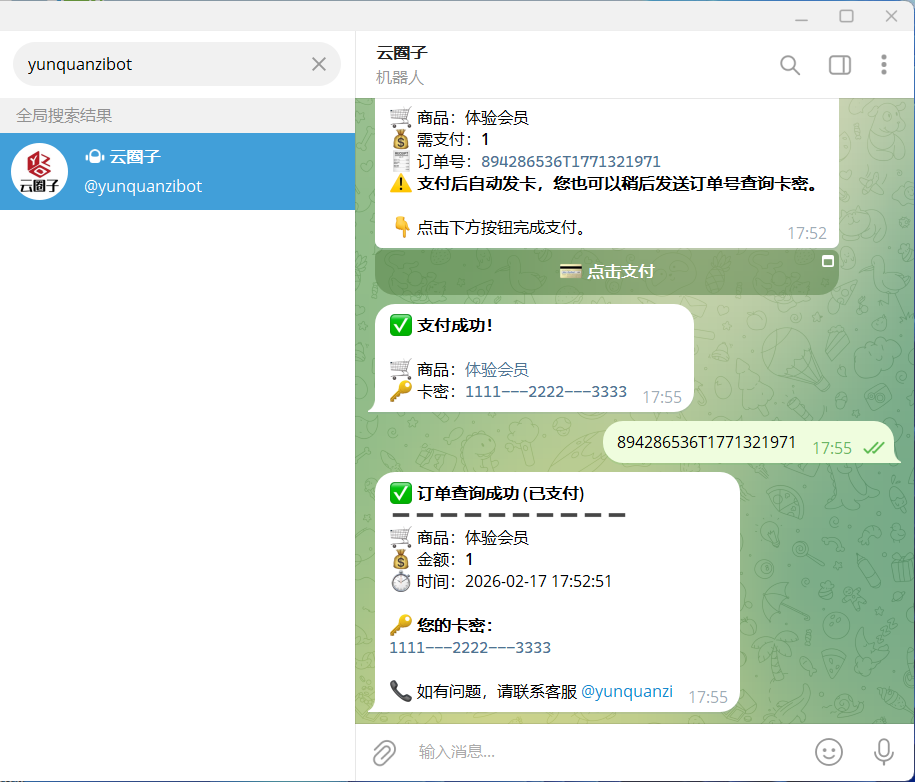Open the emoji picker beside the message box

pos(828,752)
